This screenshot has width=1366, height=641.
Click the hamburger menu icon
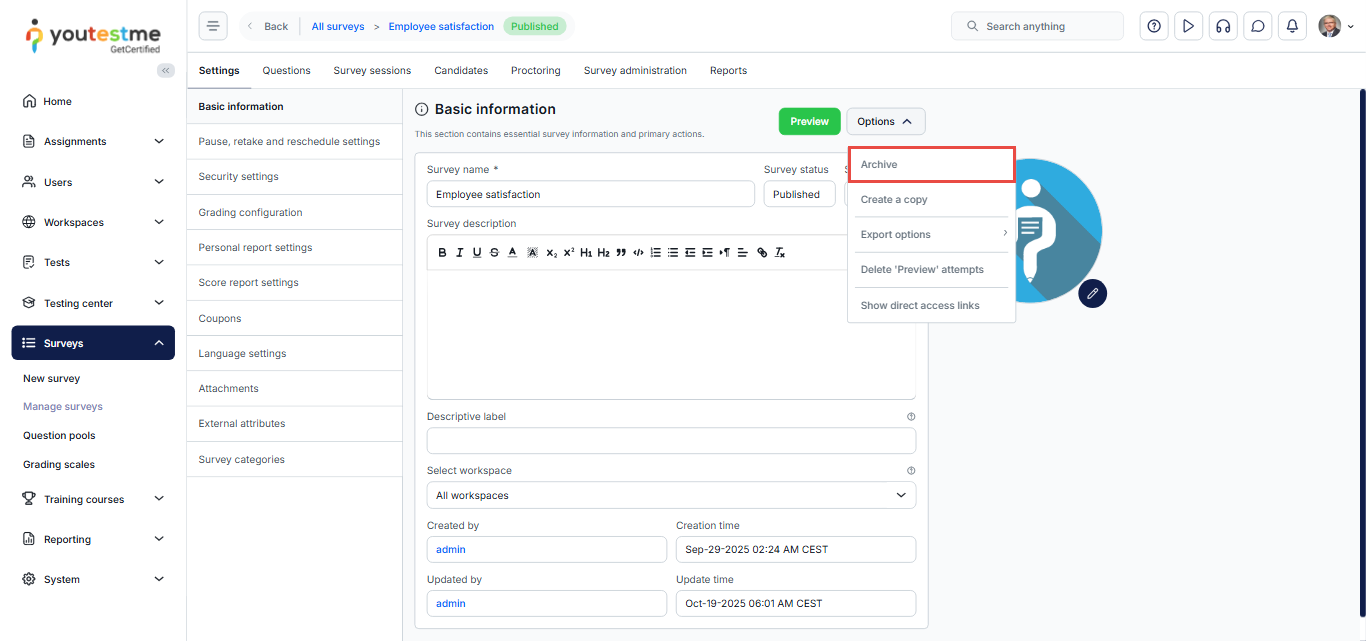[213, 26]
